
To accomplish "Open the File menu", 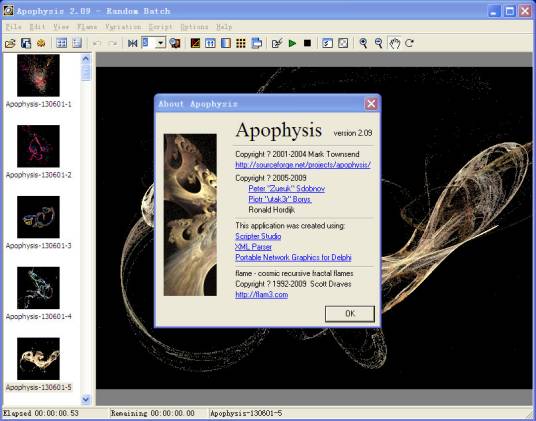I will [14, 27].
